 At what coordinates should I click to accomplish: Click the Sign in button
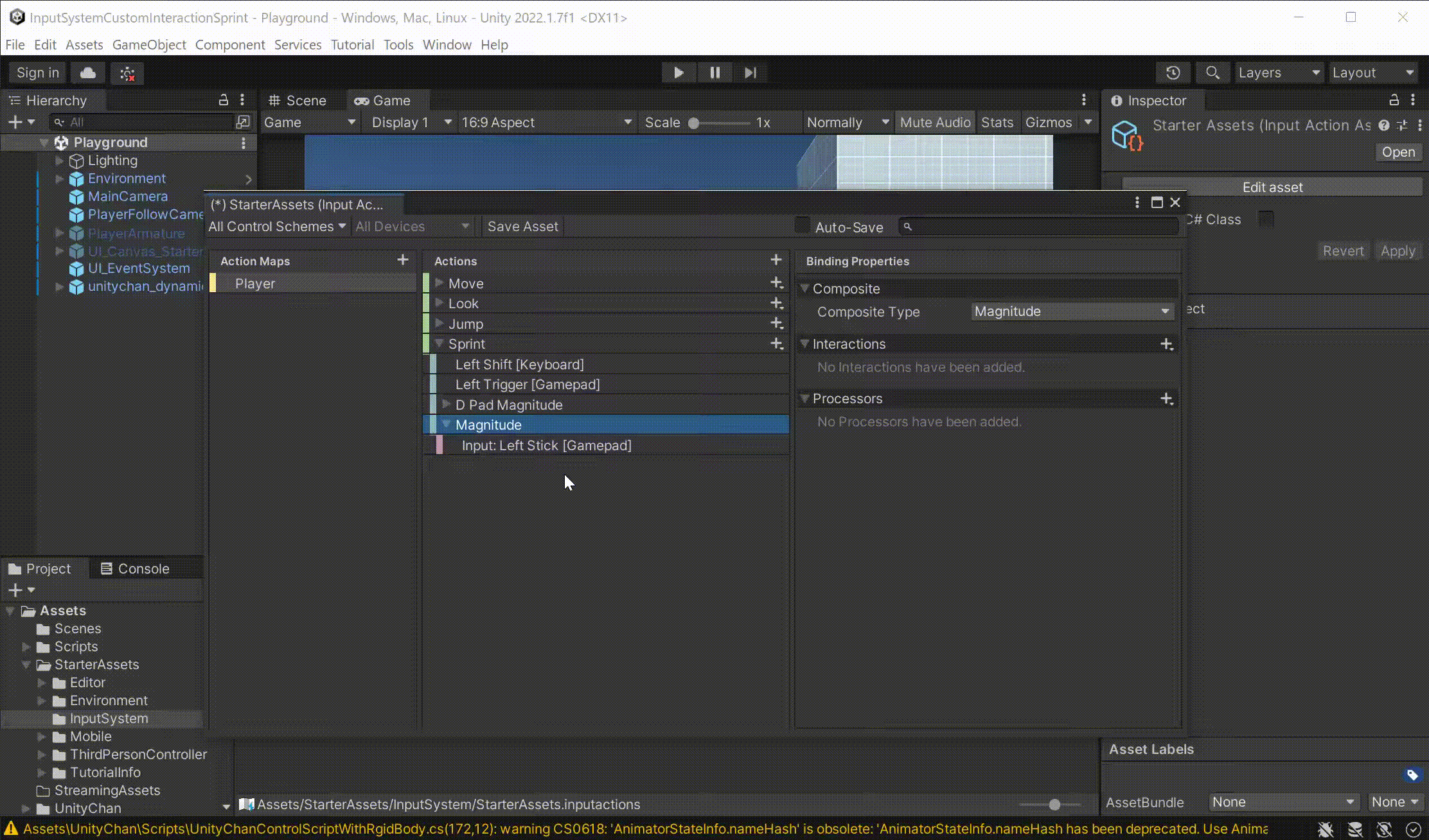click(38, 73)
